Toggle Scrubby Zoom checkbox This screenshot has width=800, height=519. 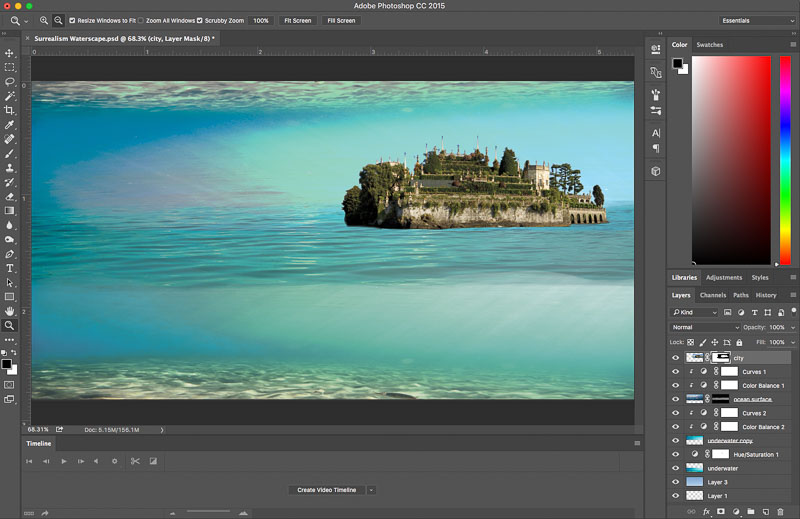point(199,20)
